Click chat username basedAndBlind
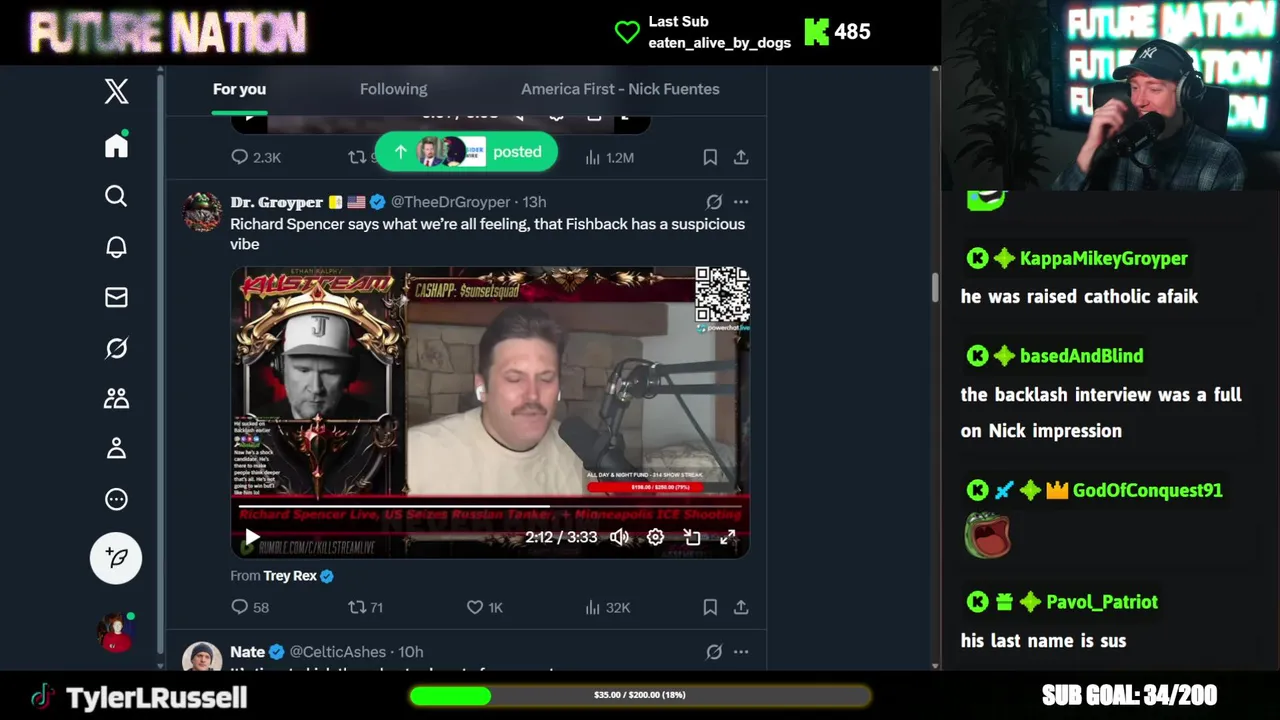1280x720 pixels. pyautogui.click(x=1081, y=356)
